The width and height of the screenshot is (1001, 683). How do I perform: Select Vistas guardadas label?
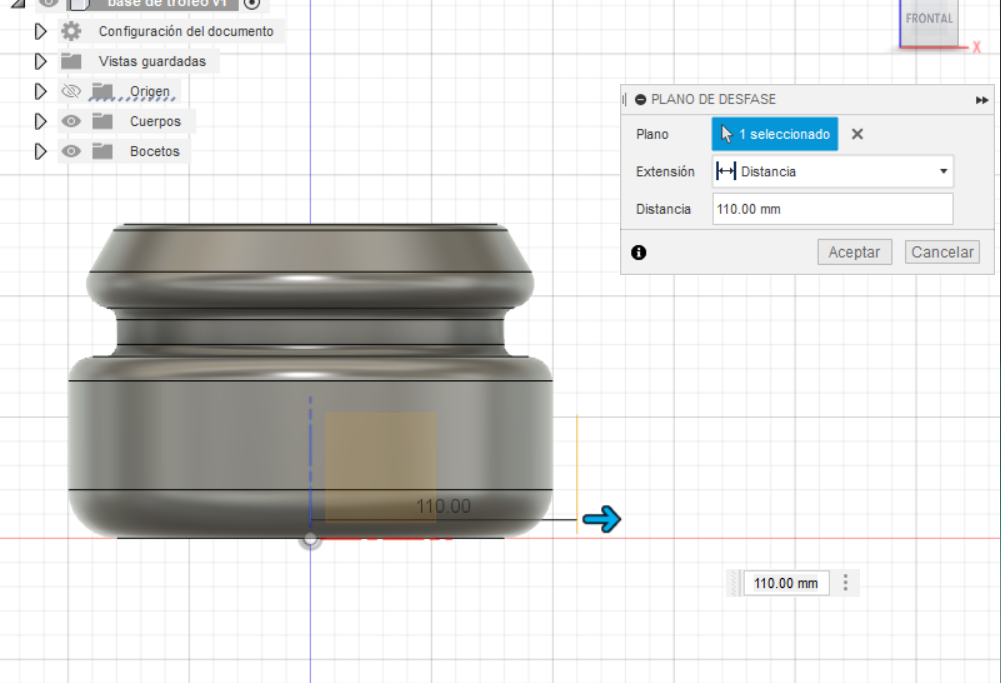pyautogui.click(x=152, y=61)
